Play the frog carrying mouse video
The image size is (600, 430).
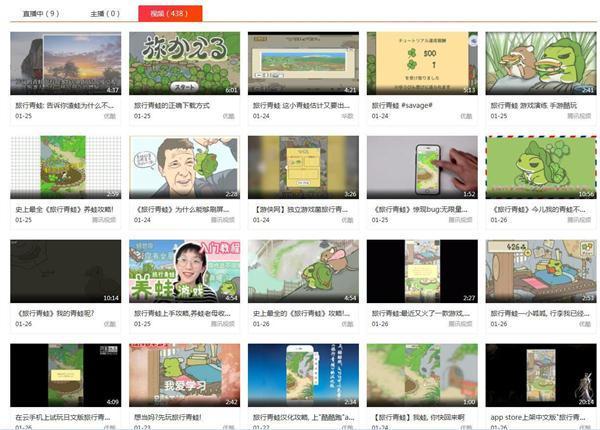(x=303, y=271)
